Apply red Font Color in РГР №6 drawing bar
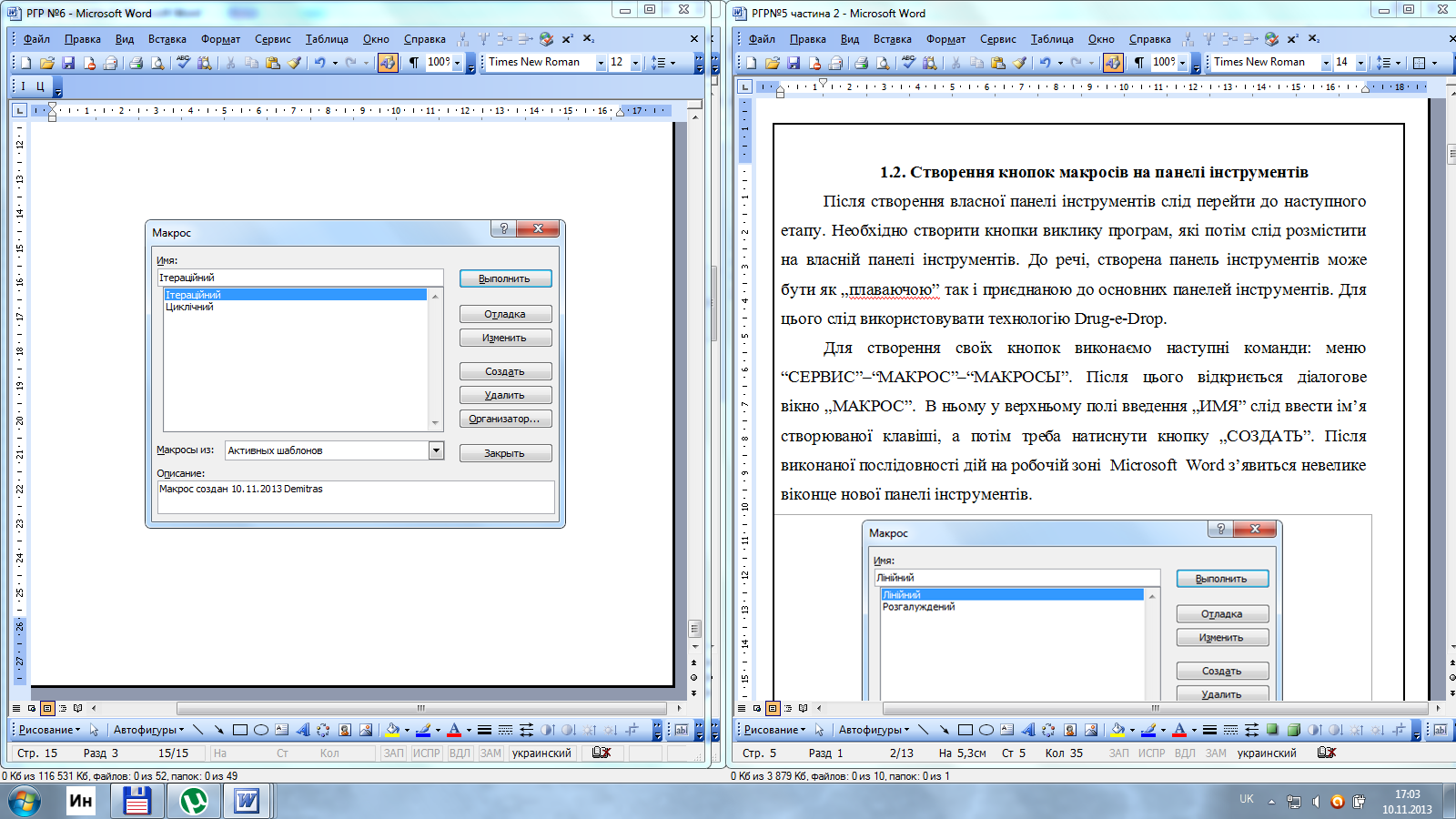1456x819 pixels. (454, 730)
